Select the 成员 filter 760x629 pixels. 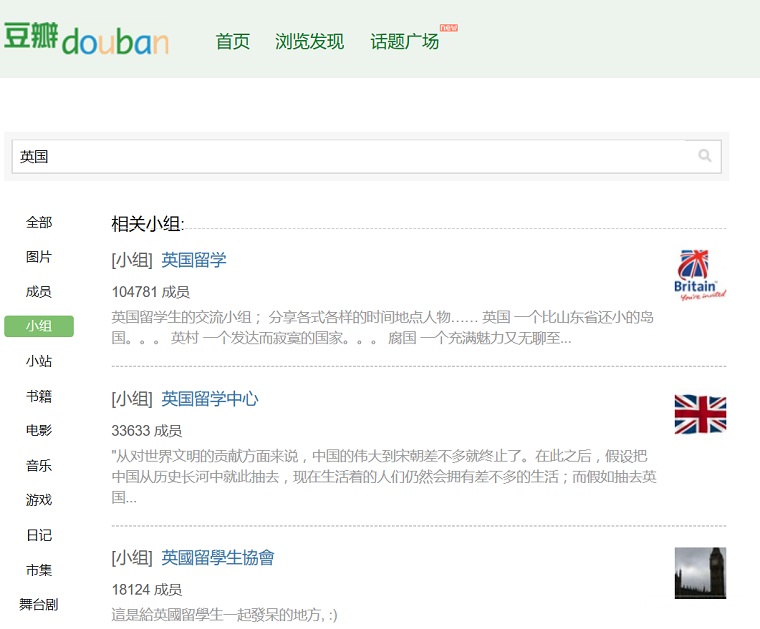(39, 292)
